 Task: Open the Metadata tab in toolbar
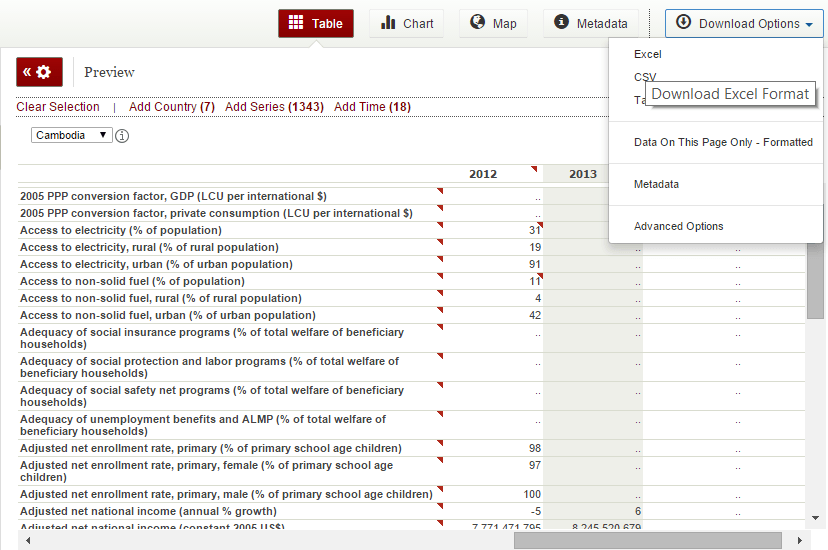(590, 23)
